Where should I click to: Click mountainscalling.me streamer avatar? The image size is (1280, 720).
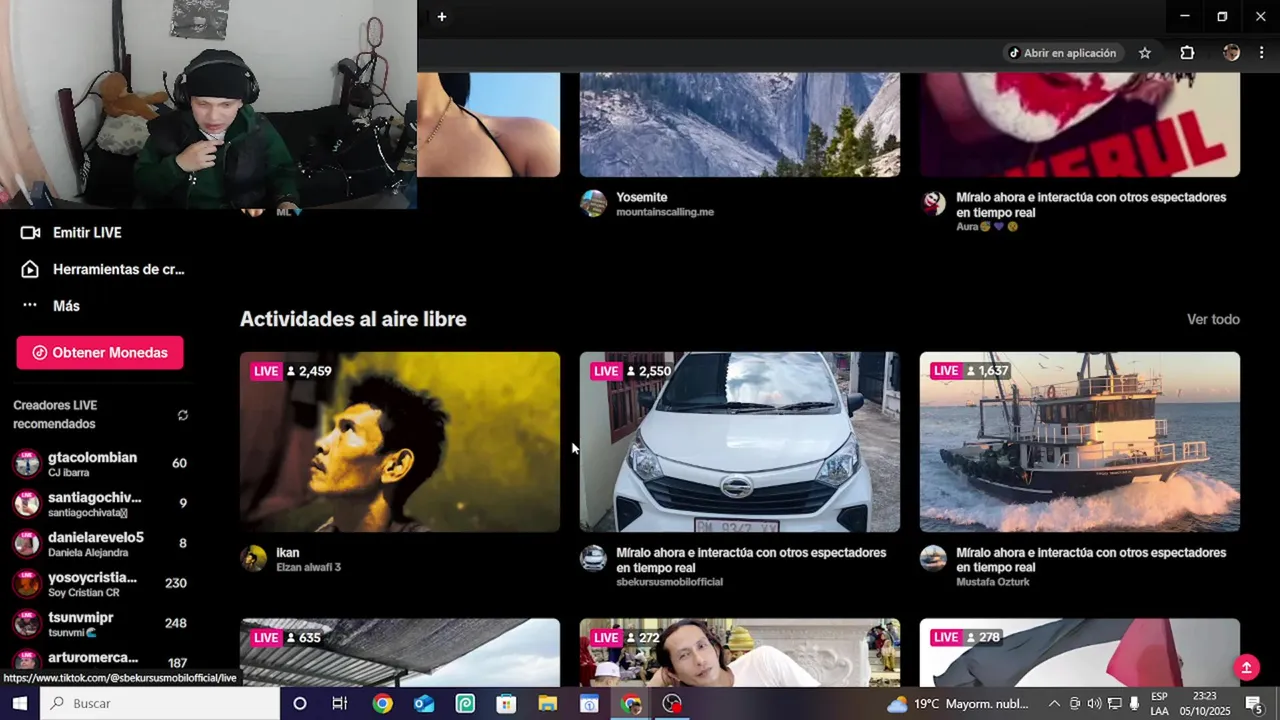coord(594,203)
